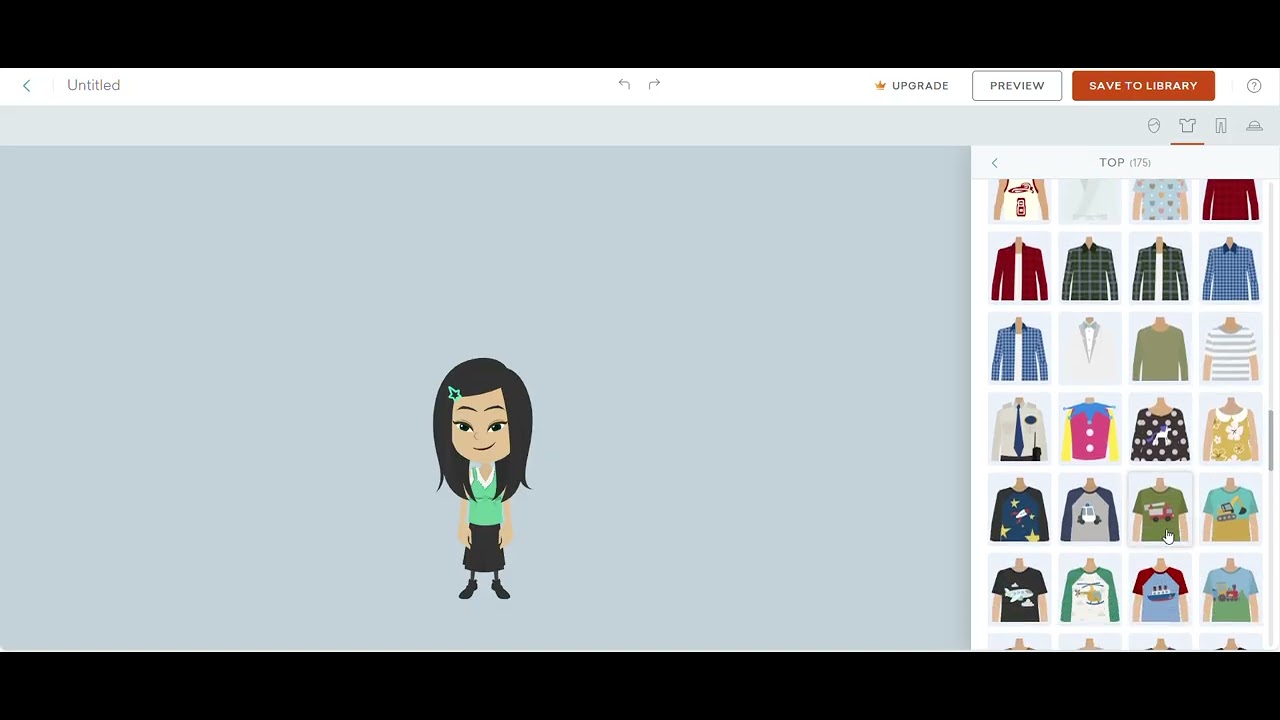Choose the plain olive green long-sleeve top

(x=1160, y=349)
